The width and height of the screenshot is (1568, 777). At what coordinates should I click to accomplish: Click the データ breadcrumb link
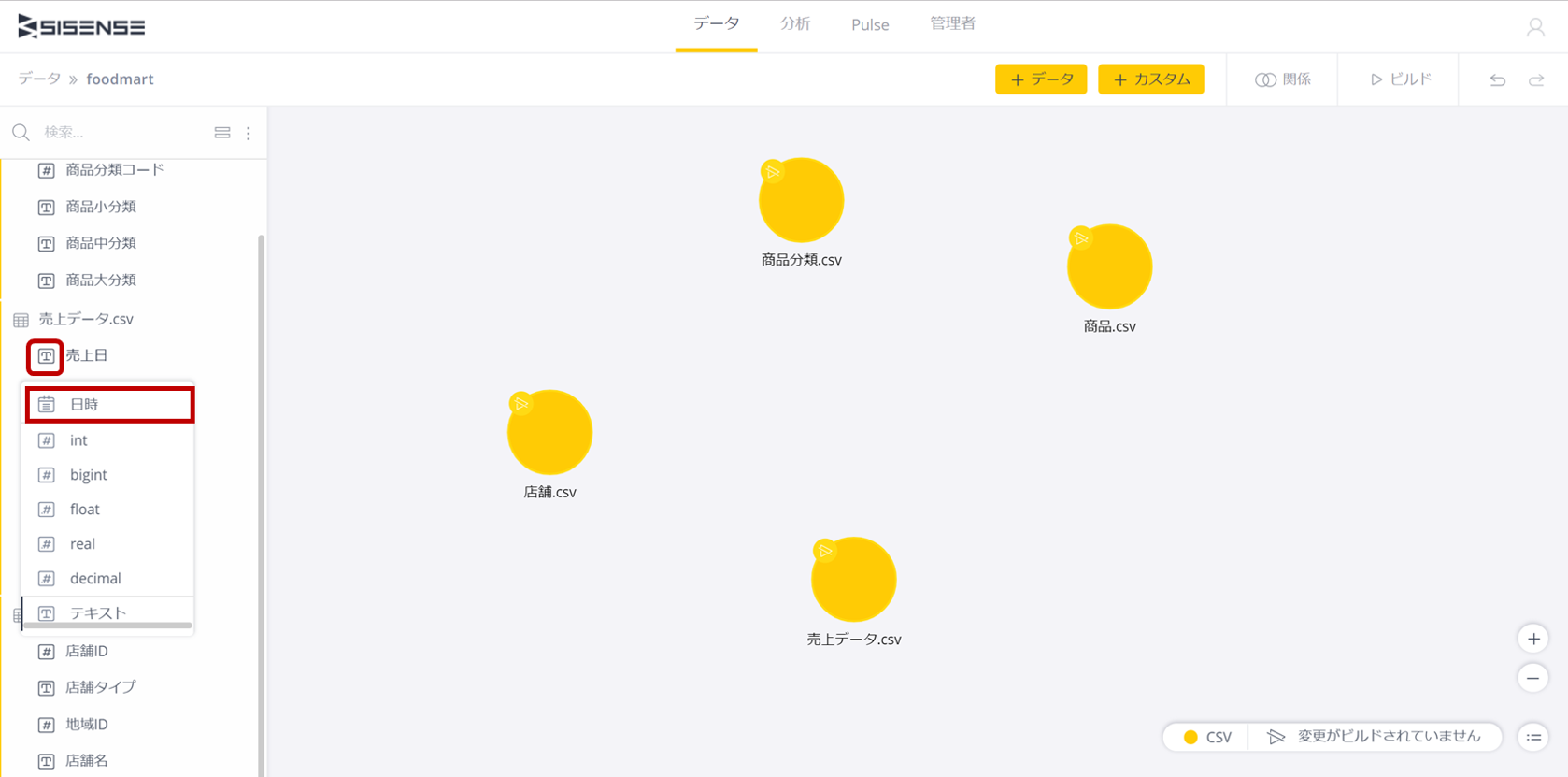click(39, 79)
